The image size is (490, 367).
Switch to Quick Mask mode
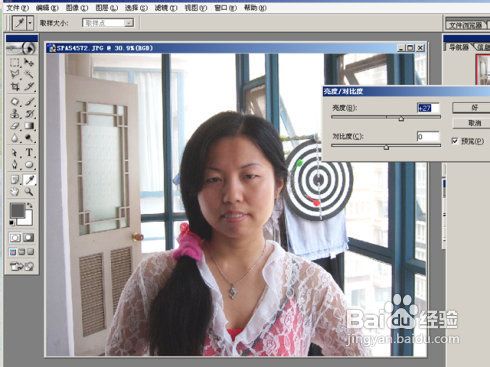point(29,238)
